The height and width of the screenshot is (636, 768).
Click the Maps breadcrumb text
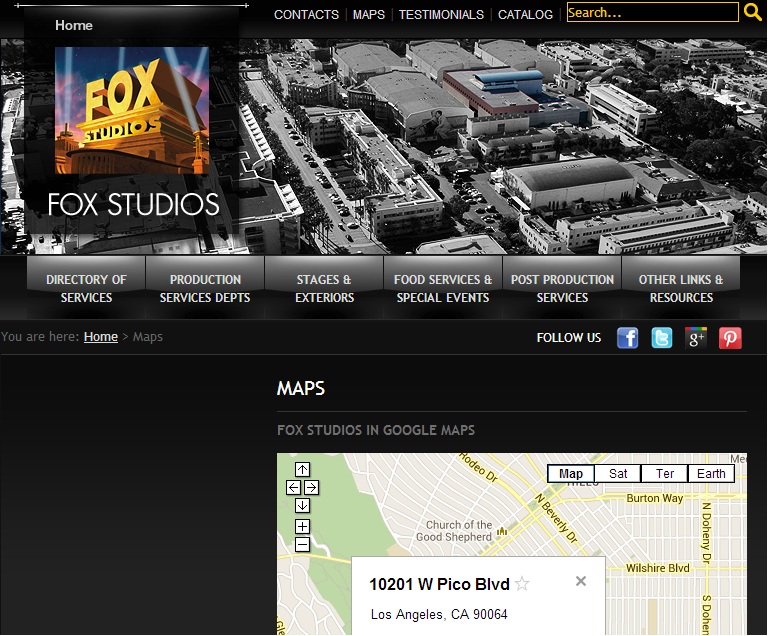pos(148,337)
